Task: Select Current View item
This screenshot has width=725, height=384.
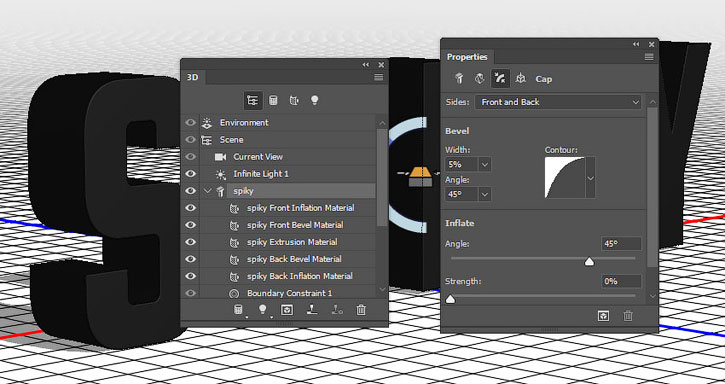Action: pyautogui.click(x=258, y=157)
